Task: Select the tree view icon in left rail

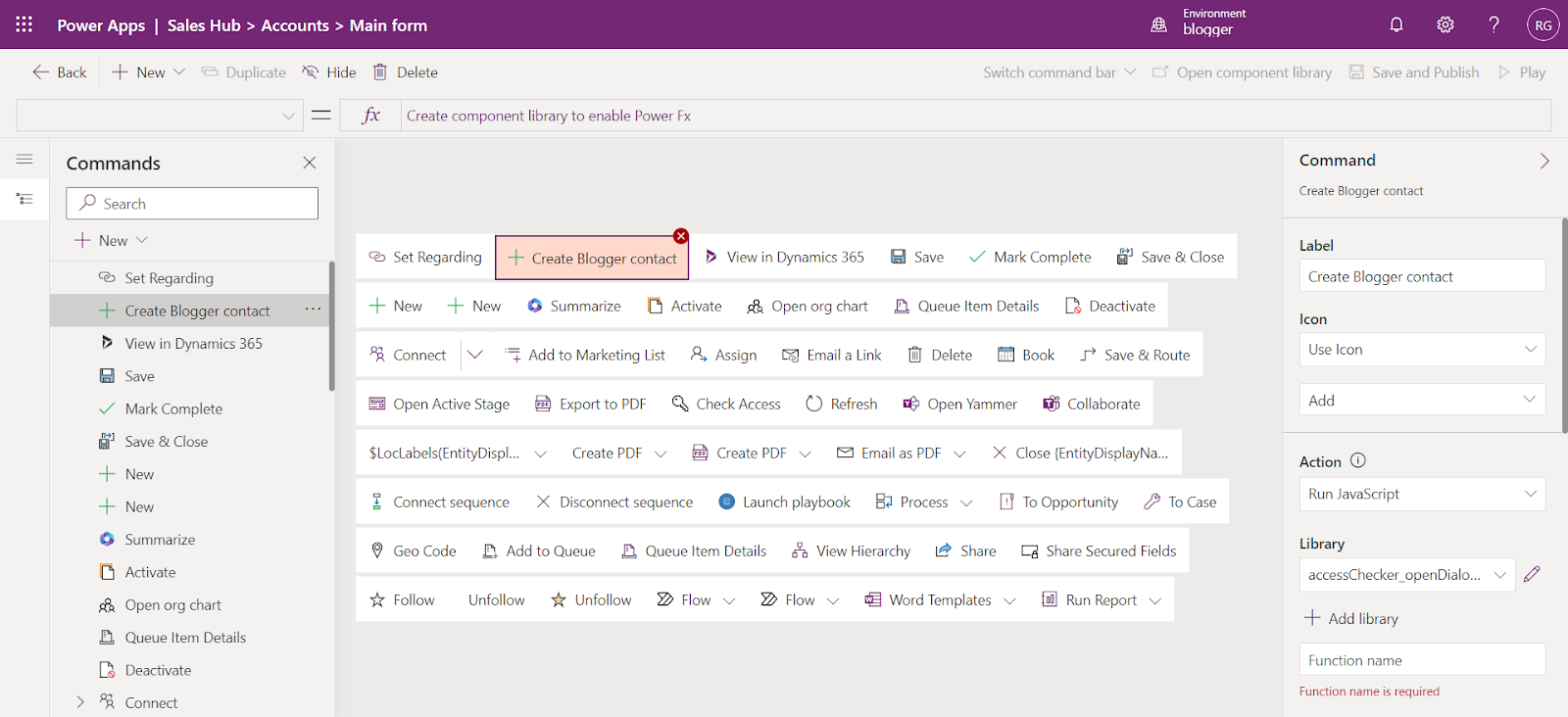Action: pyautogui.click(x=24, y=199)
